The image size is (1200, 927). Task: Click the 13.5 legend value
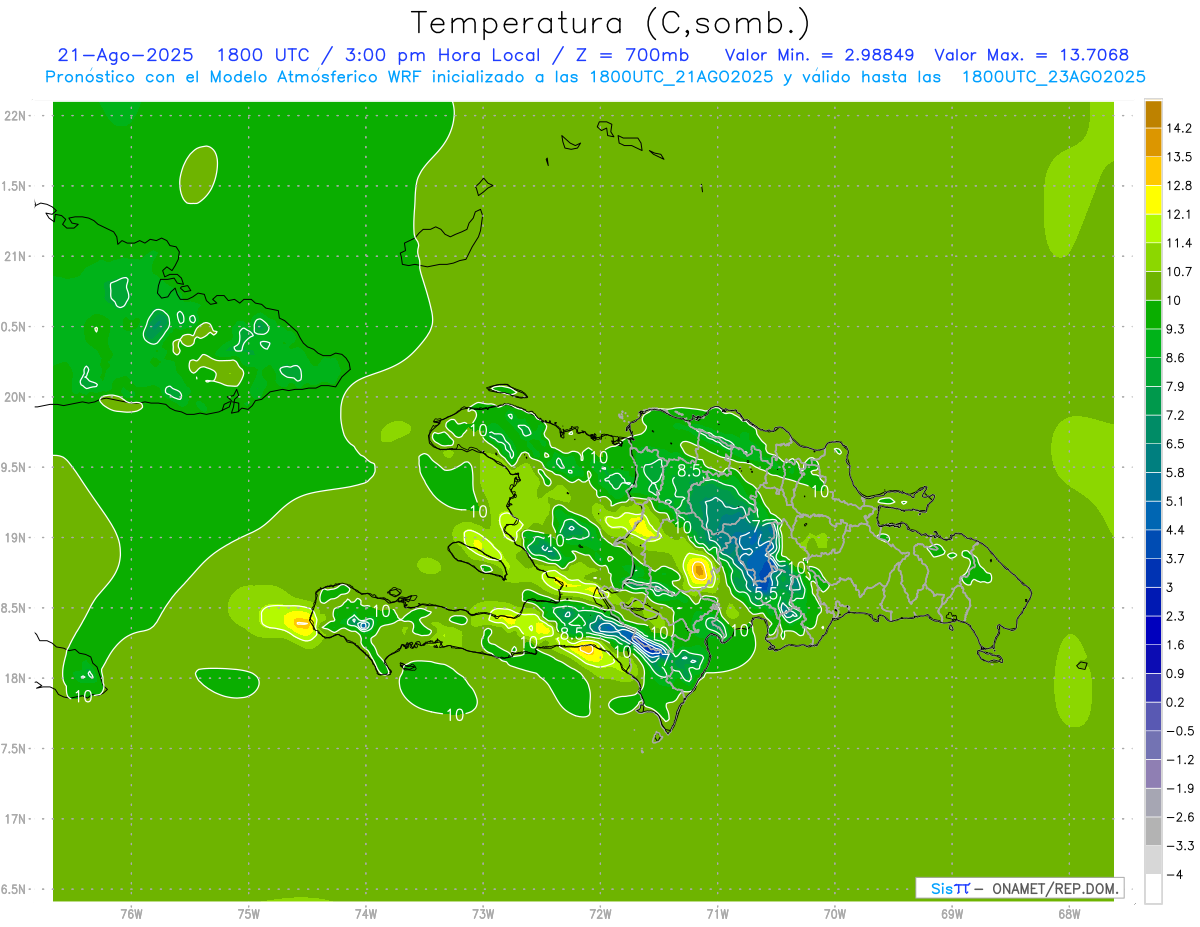coord(1179,157)
